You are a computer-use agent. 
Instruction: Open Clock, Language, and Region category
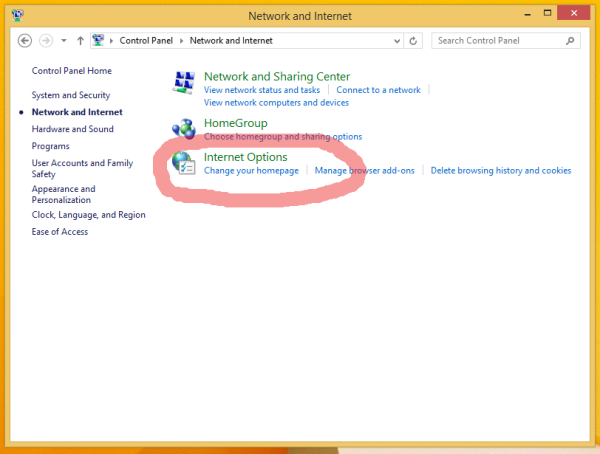point(88,215)
